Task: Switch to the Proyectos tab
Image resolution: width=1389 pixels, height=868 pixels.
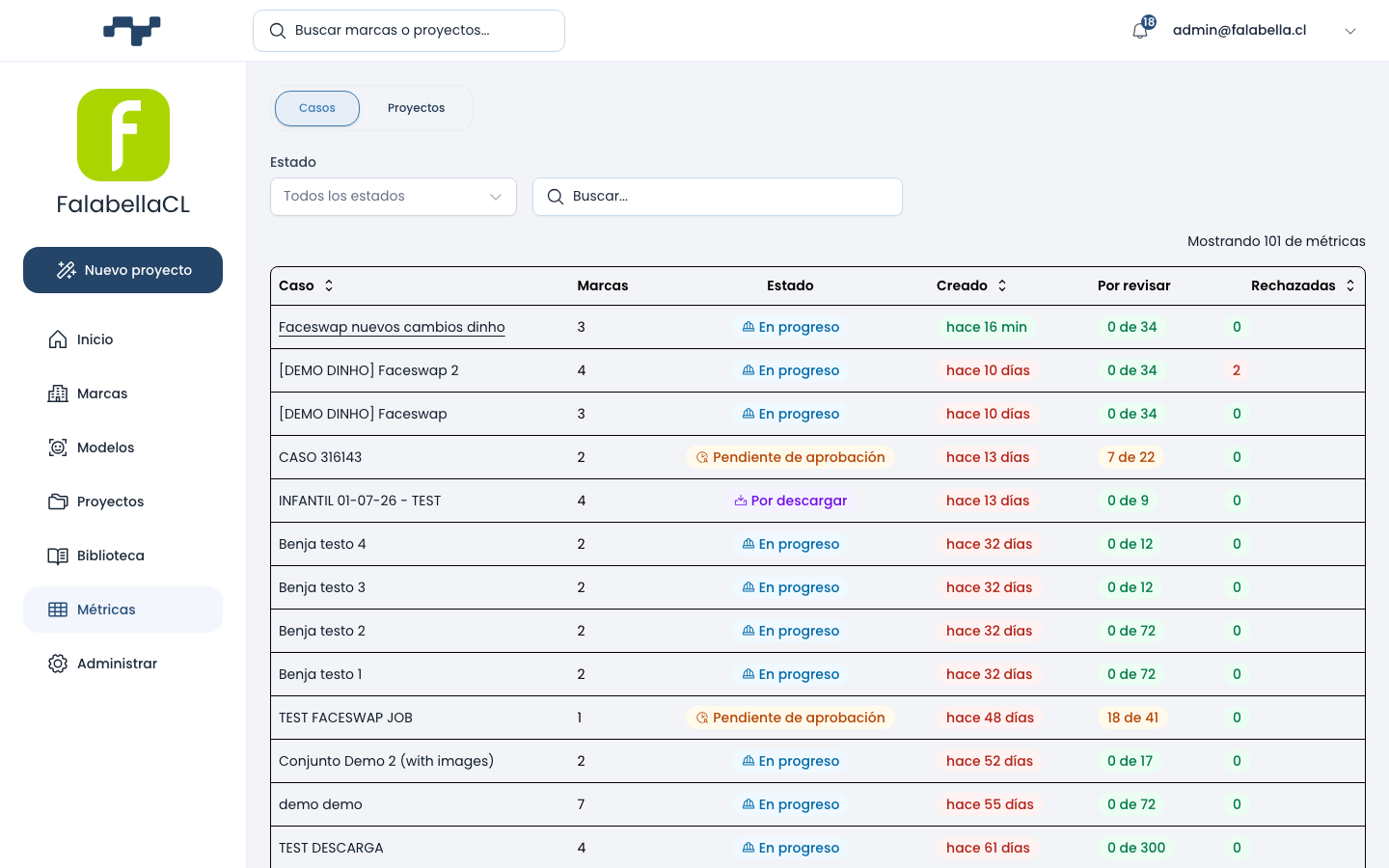Action: pos(417,108)
